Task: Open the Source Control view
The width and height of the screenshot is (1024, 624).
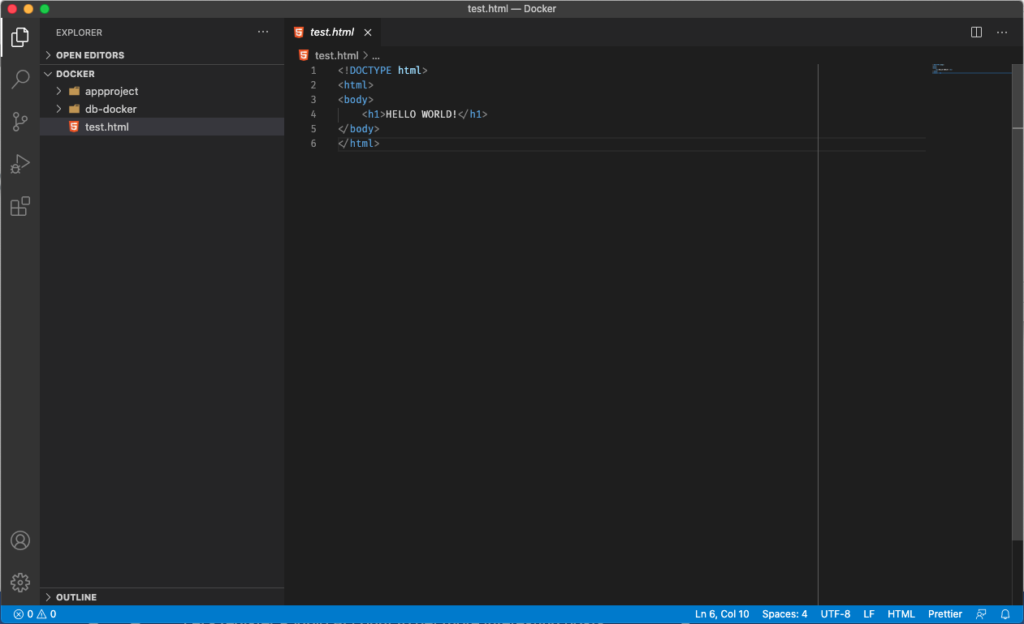Action: click(x=20, y=122)
